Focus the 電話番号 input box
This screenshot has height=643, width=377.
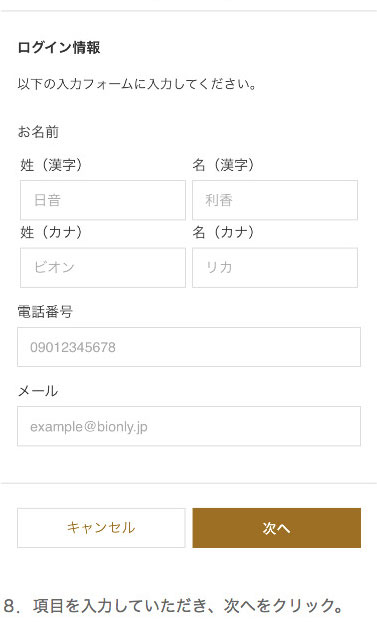(x=189, y=347)
